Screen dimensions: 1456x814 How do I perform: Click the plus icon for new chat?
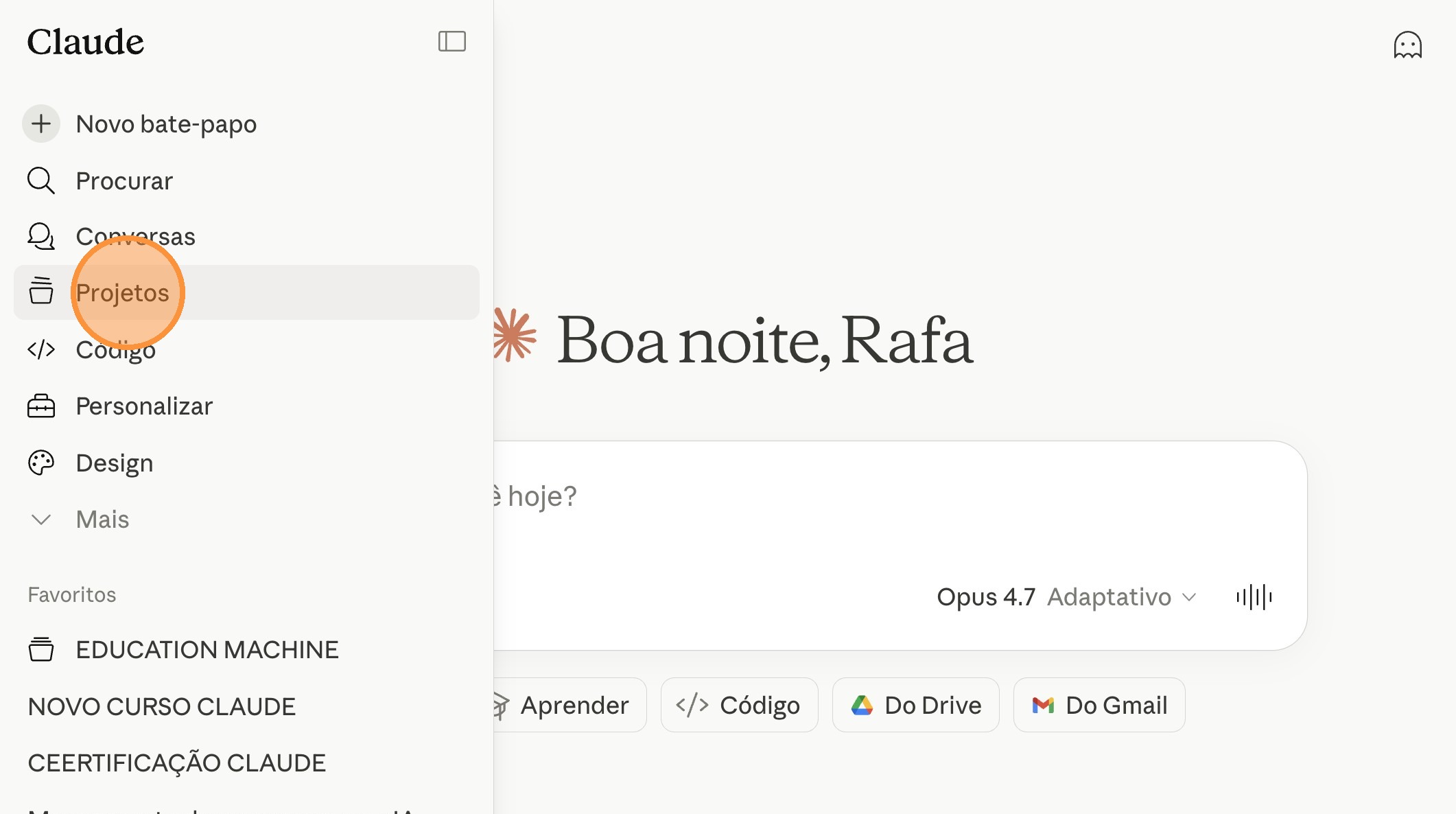tap(41, 124)
